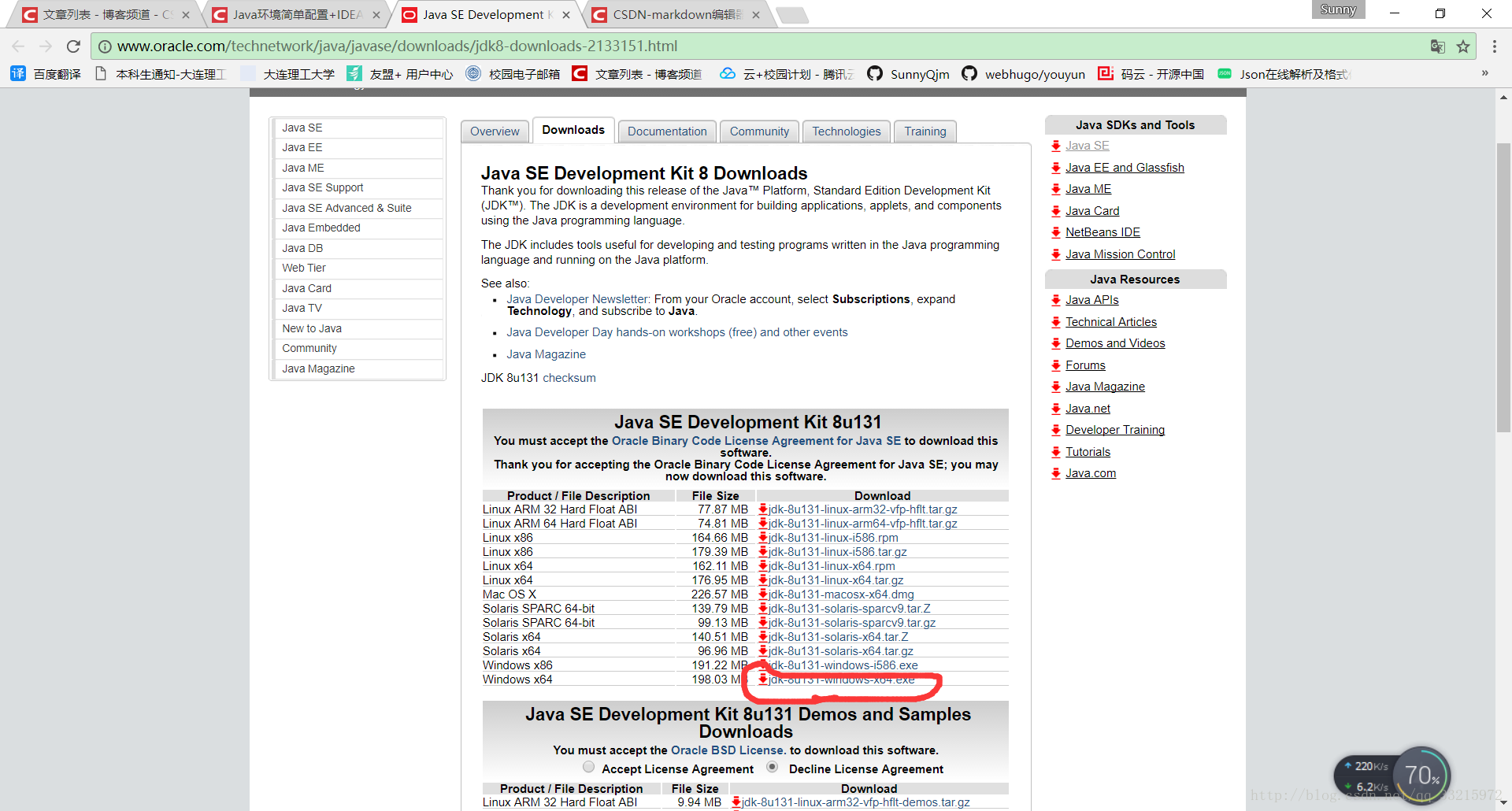
Task: Open the Java Developer Newsletter link
Action: click(x=577, y=299)
